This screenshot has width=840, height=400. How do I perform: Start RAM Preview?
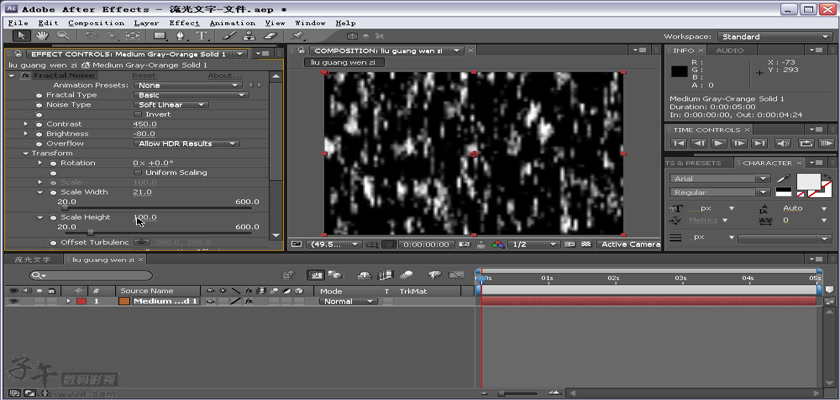click(x=826, y=143)
